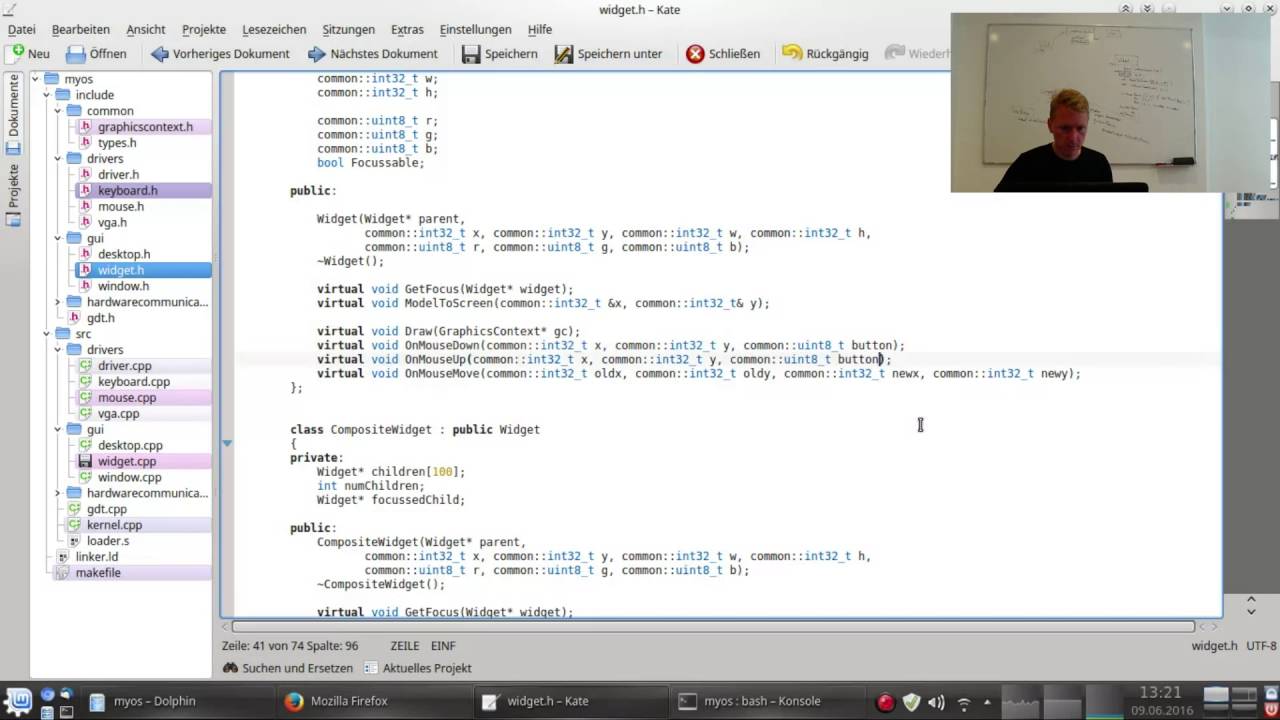Click the horizontal editor scrollbar
Image resolution: width=1280 pixels, height=720 pixels.
pyautogui.click(x=714, y=627)
